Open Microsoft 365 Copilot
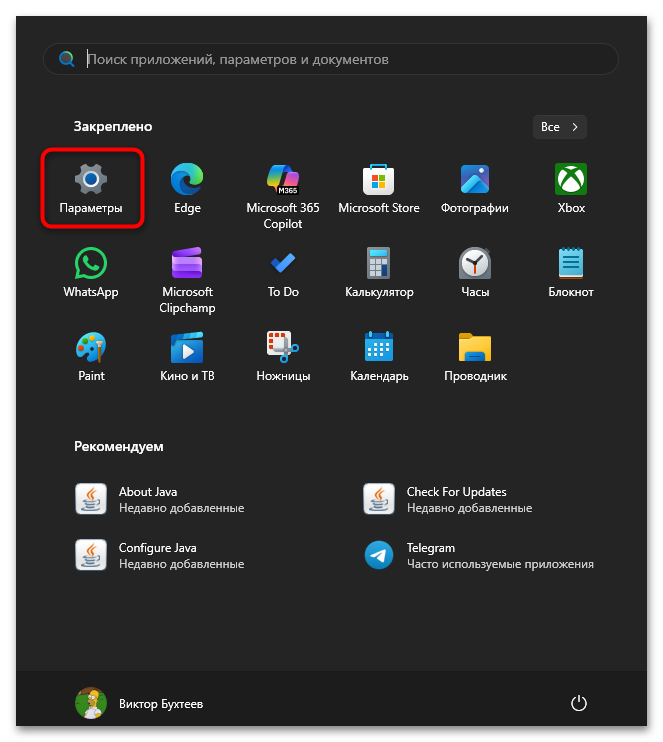The width and height of the screenshot is (663, 742). 283,196
